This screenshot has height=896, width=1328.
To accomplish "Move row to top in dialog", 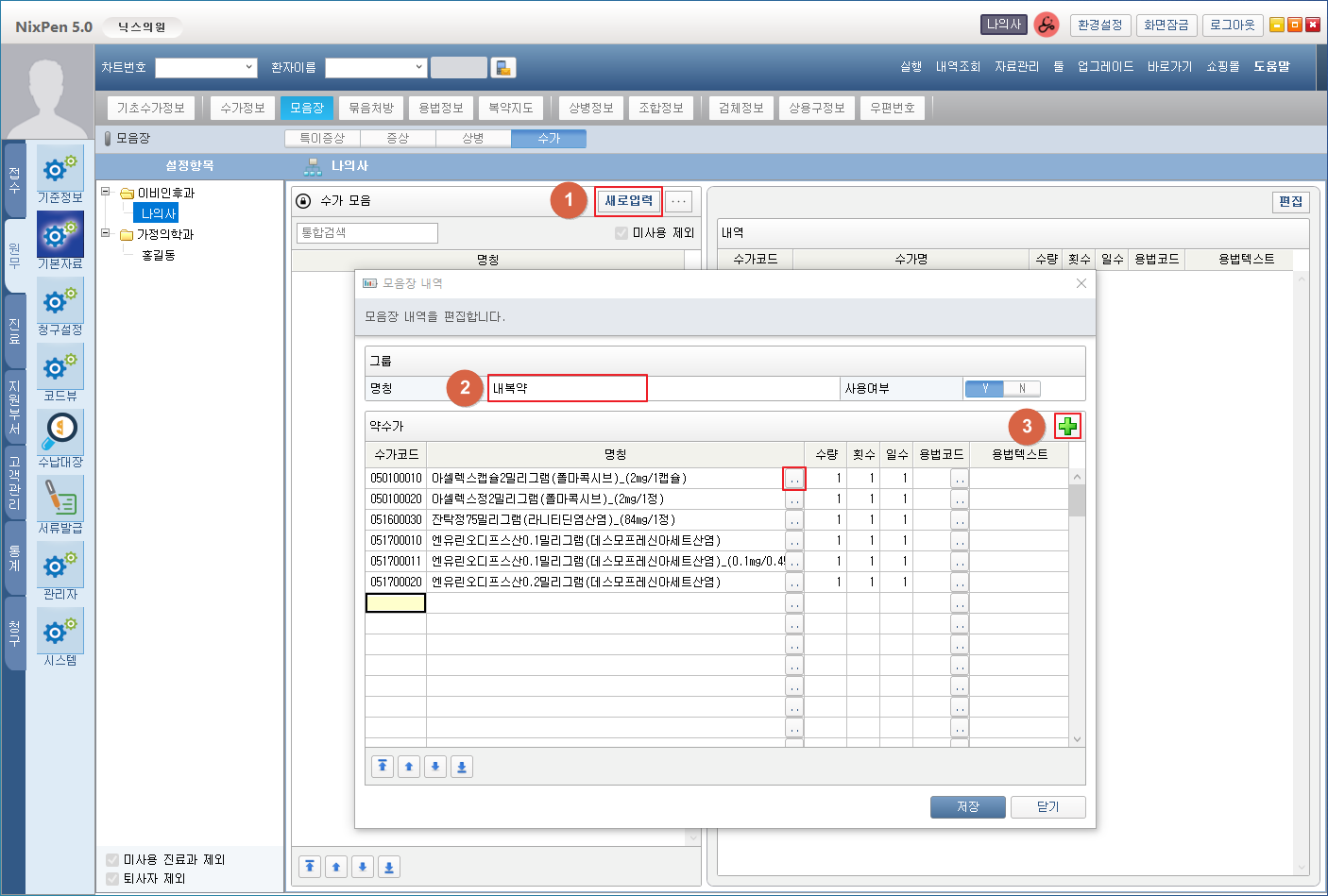I will pos(383,767).
